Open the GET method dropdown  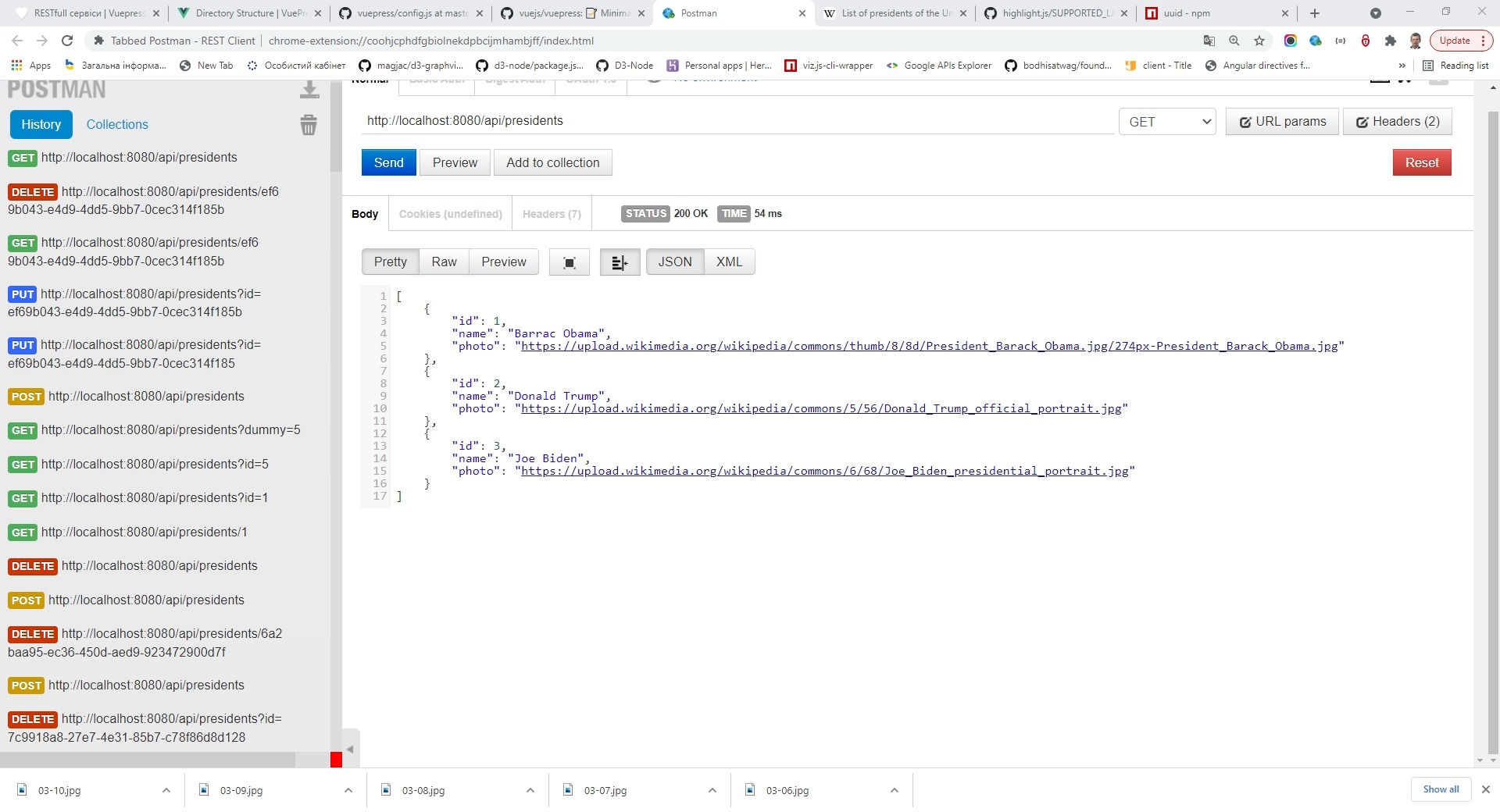(1167, 122)
